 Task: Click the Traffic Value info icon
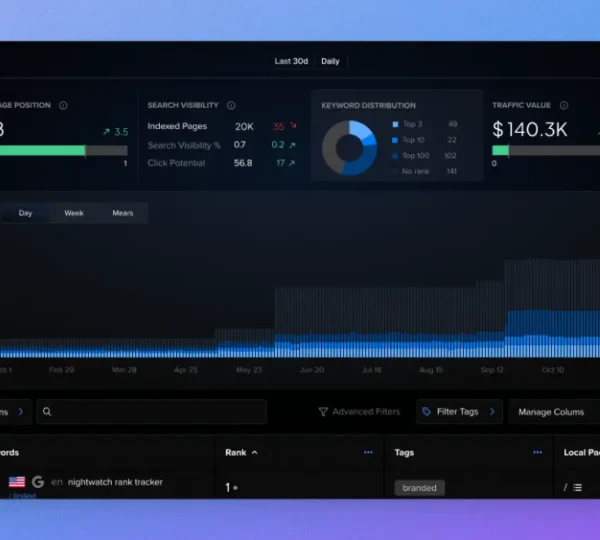564,105
